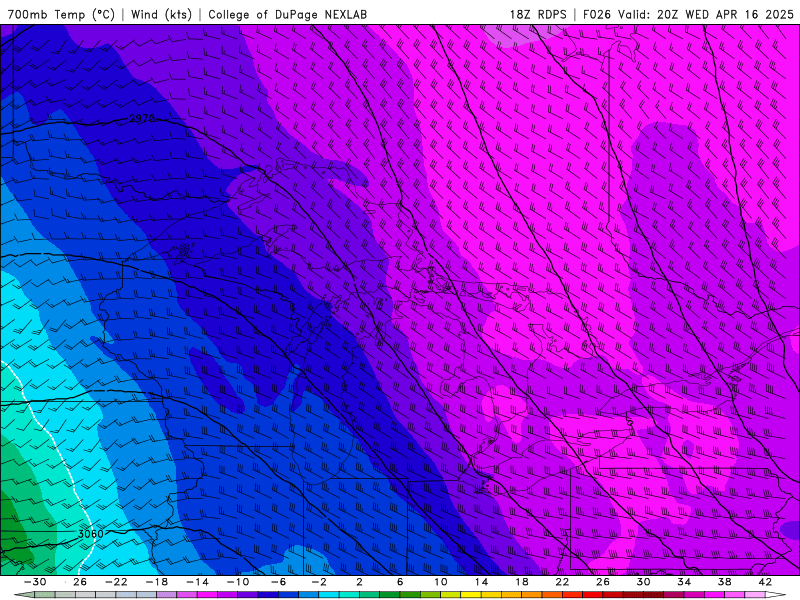Click the 38 value on the color scale
The width and height of the screenshot is (800, 600).
click(724, 582)
